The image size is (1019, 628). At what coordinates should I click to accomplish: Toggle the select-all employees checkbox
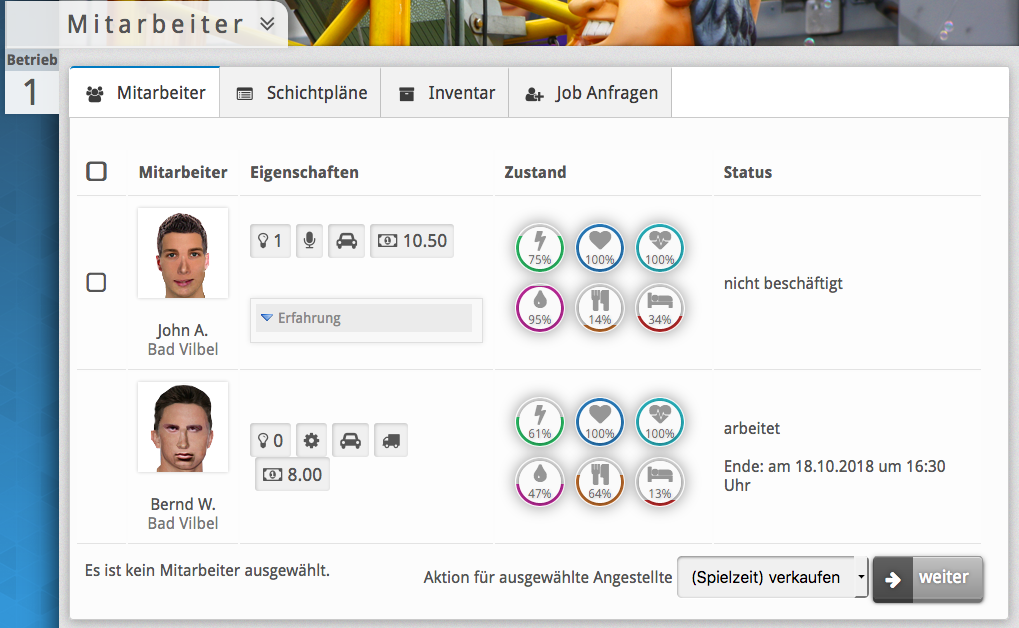point(96,172)
